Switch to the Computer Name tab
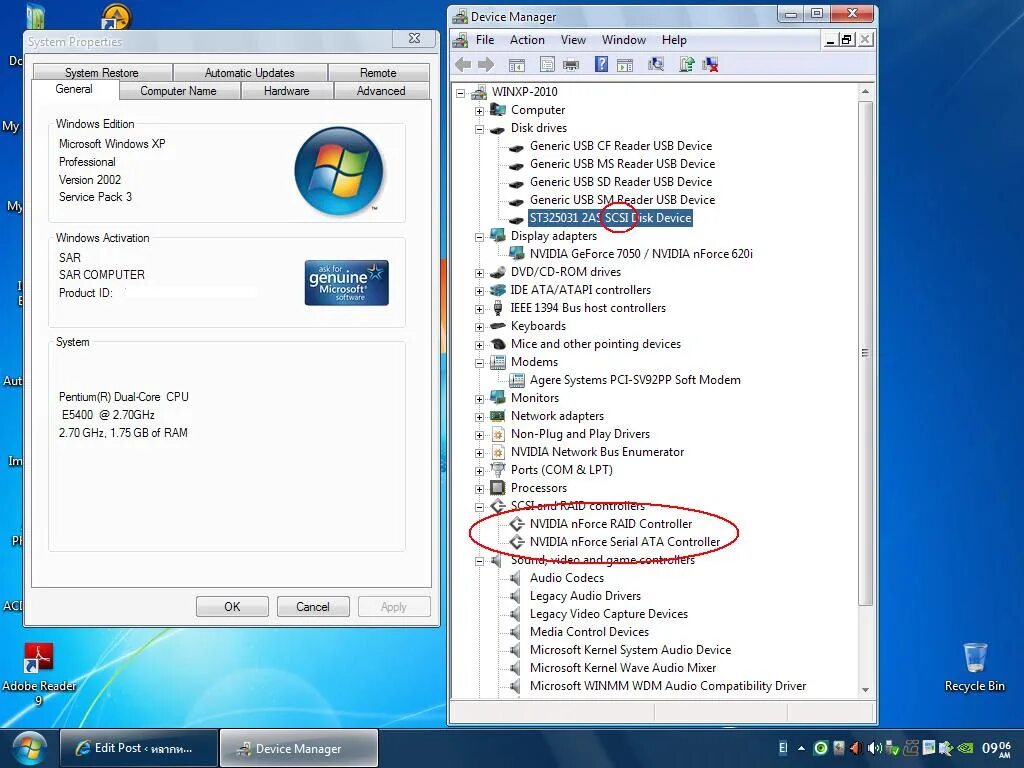This screenshot has height=768, width=1024. tap(178, 91)
